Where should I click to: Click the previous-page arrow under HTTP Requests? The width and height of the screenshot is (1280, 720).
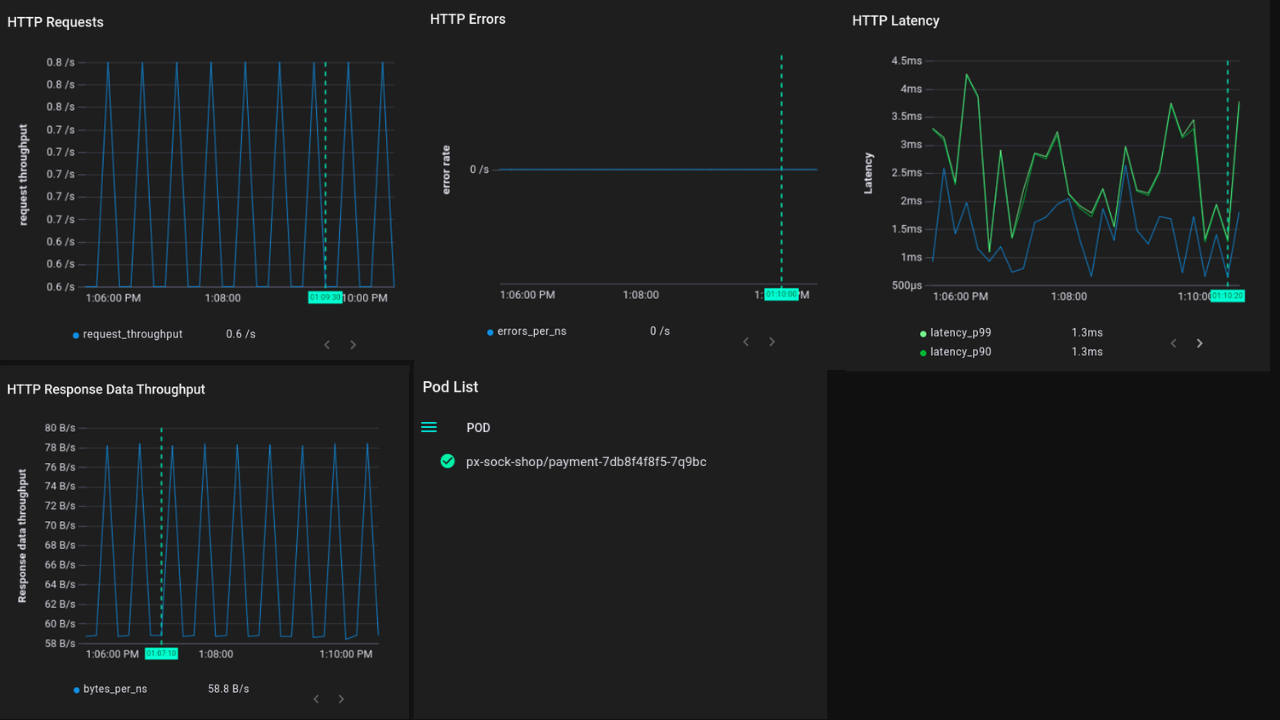326,344
